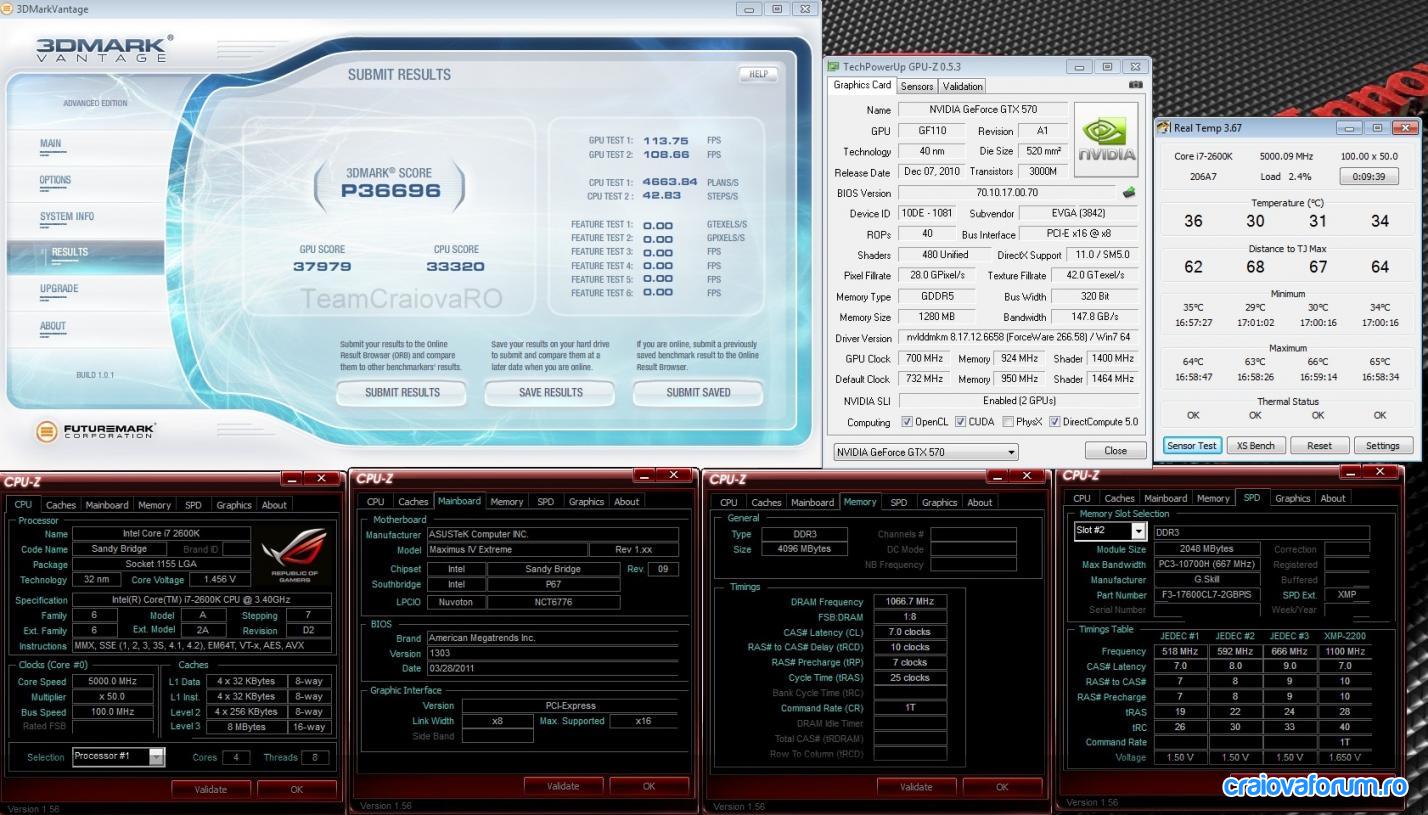The image size is (1428, 815).
Task: Open ABOUT in the 3DMark sidebar
Action: [53, 326]
